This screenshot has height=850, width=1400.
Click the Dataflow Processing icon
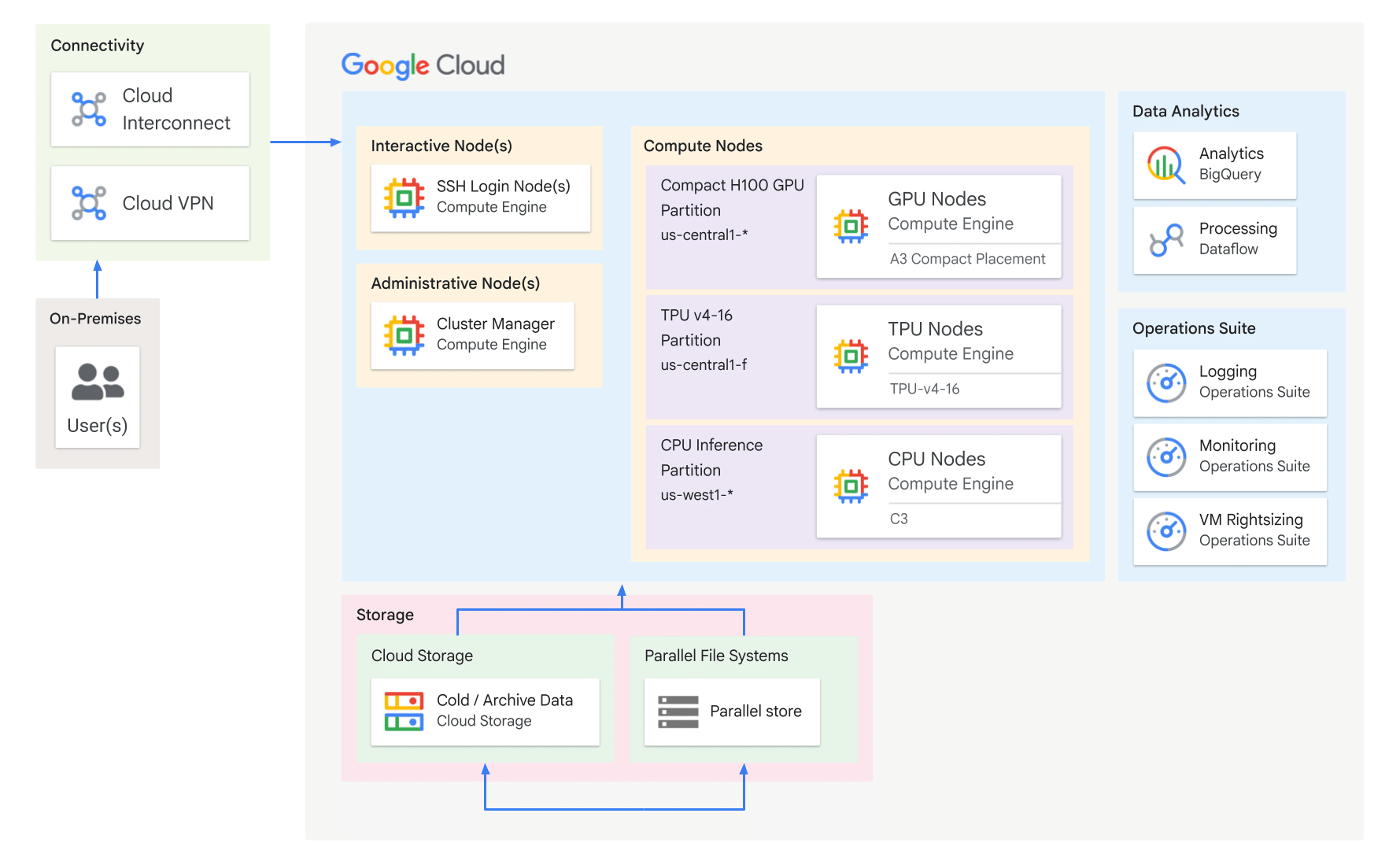tap(1166, 240)
